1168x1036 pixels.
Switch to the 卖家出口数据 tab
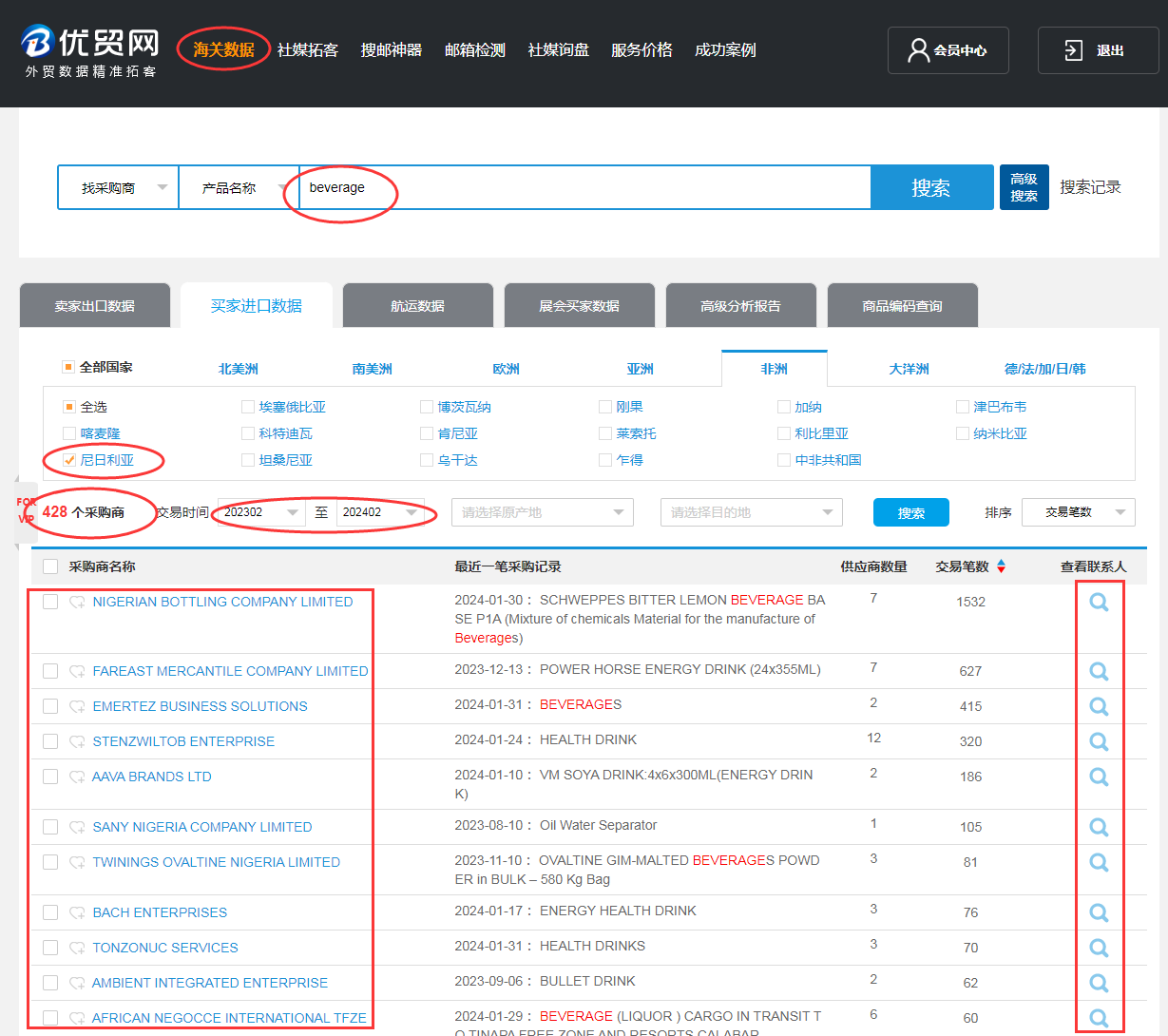tap(95, 306)
